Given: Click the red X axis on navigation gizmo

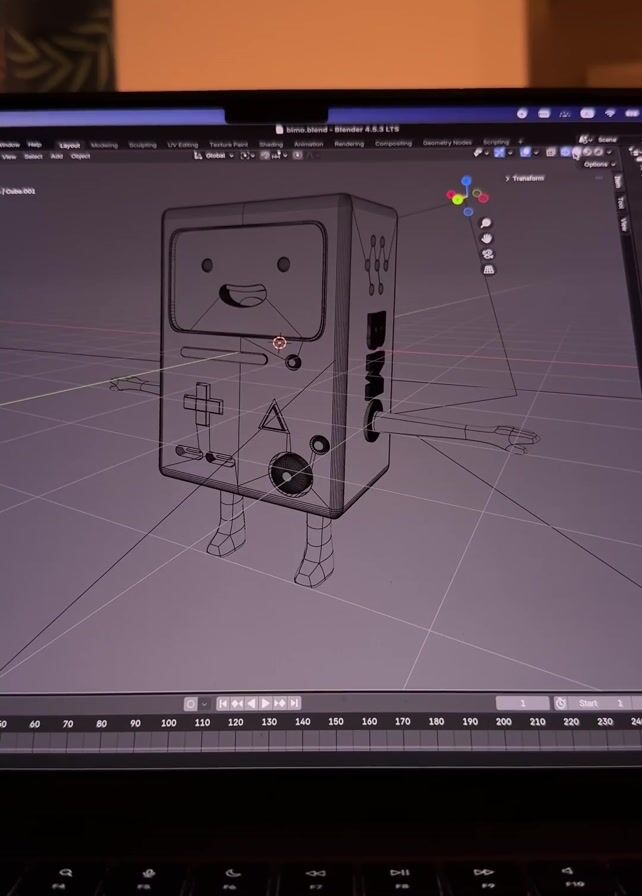Looking at the screenshot, I should (482, 197).
